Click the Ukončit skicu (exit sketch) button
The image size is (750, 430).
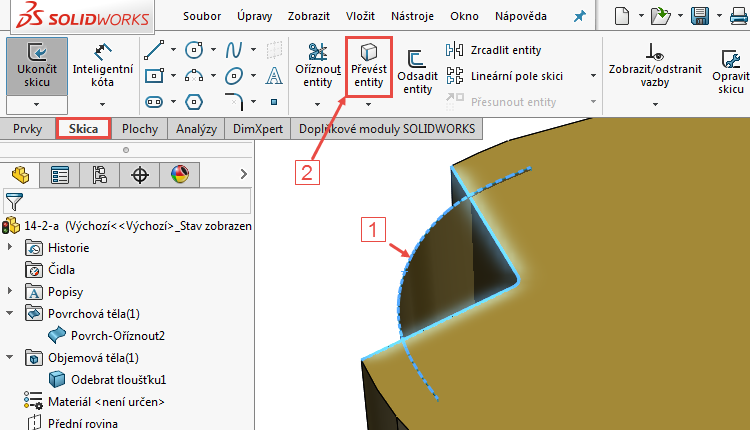click(x=37, y=66)
